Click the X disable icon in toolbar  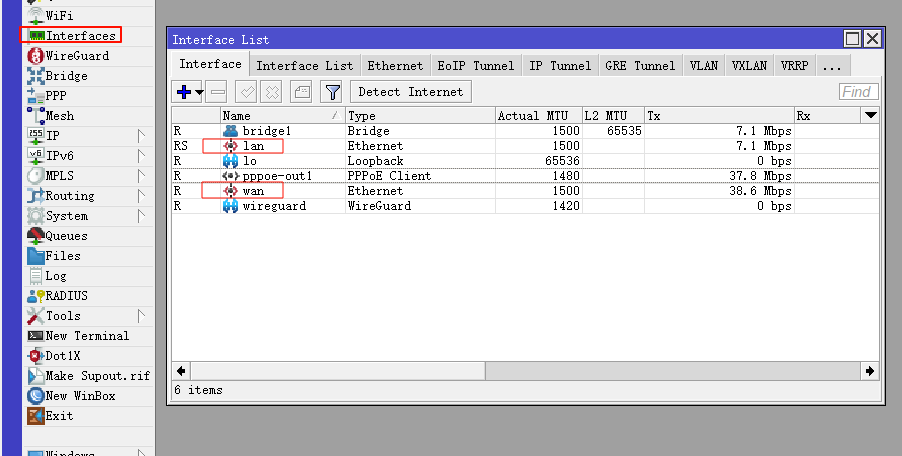click(x=271, y=92)
